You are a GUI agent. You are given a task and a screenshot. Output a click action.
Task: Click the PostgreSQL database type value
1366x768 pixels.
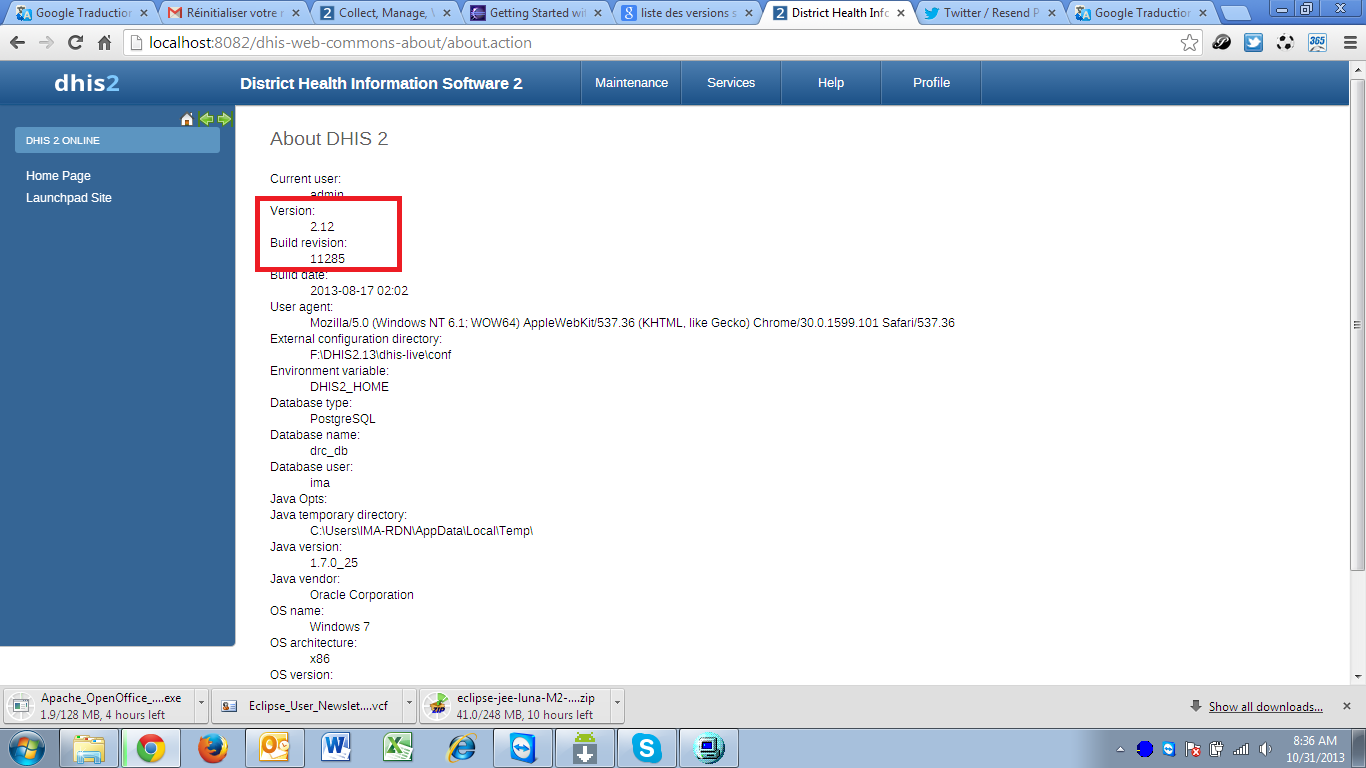tap(343, 419)
